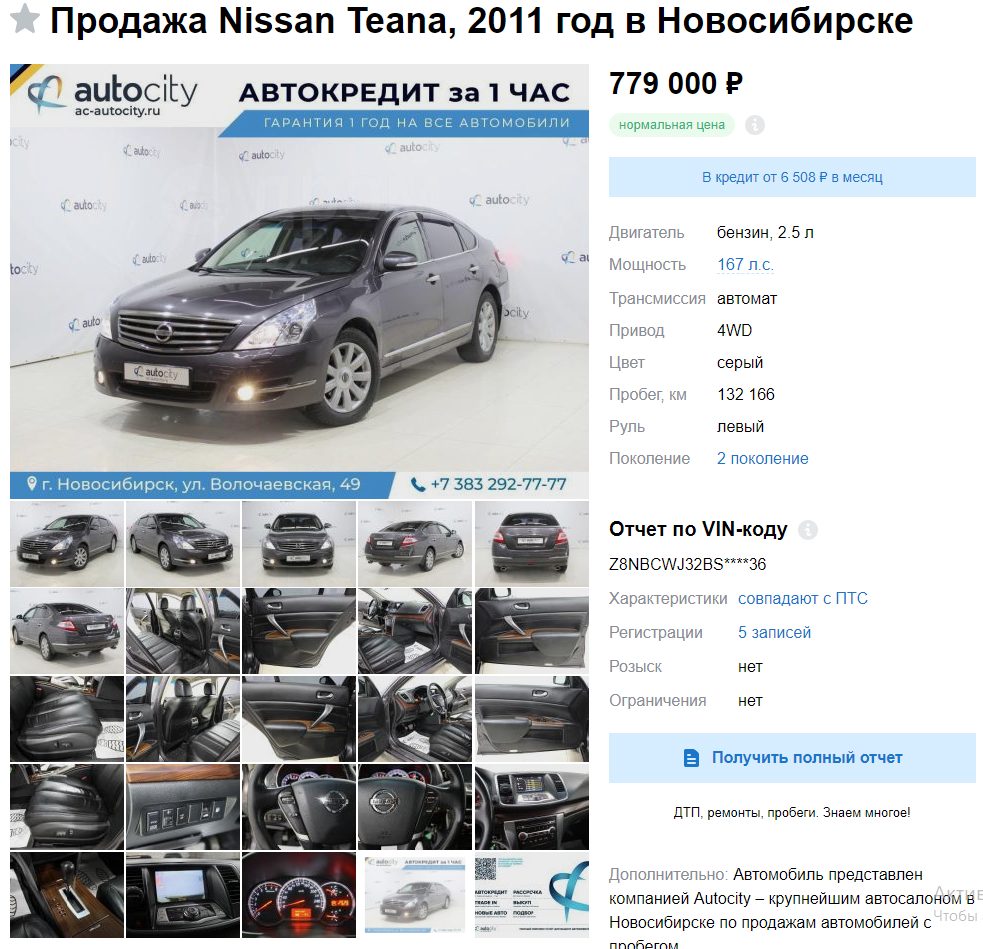Open the autocity advertisement thumbnail with car
Viewport: 983px width, 949px height.
(415, 894)
